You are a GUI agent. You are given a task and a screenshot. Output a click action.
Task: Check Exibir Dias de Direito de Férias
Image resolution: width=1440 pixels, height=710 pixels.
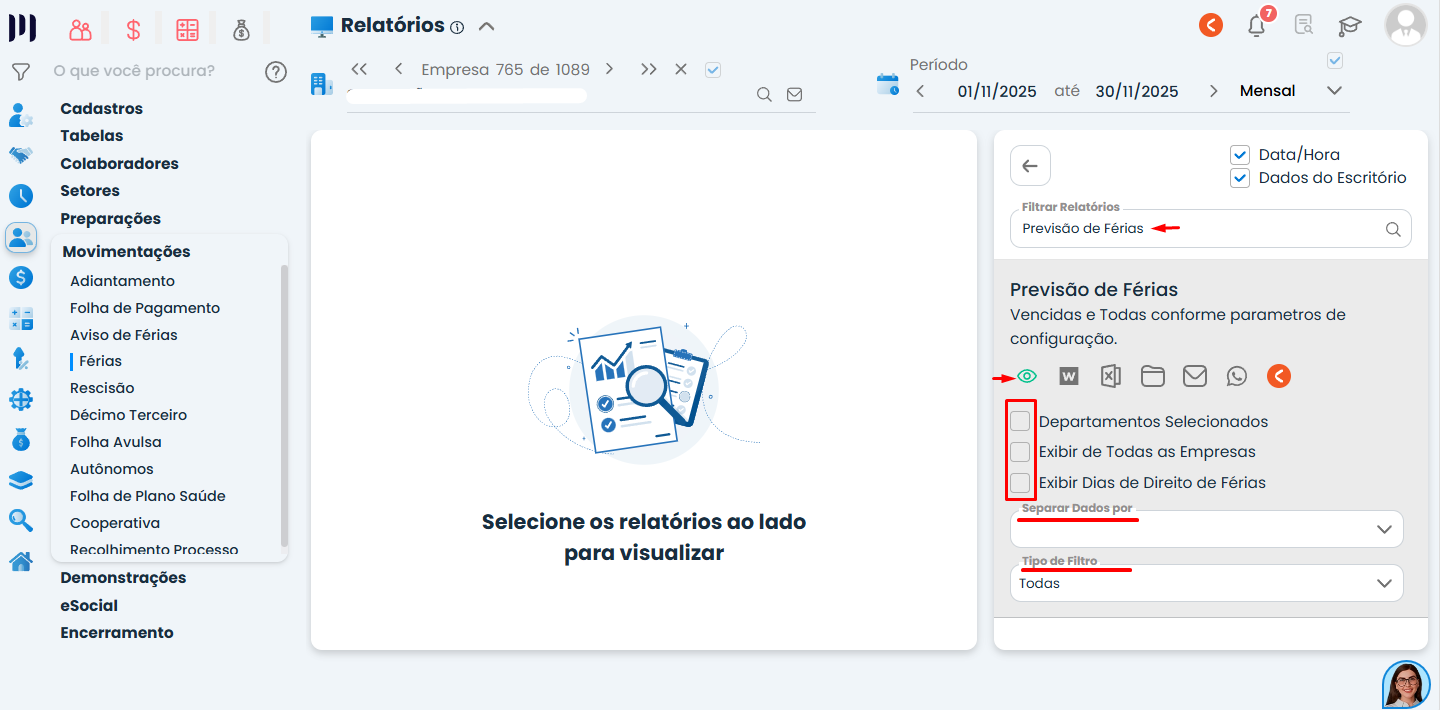point(1020,483)
